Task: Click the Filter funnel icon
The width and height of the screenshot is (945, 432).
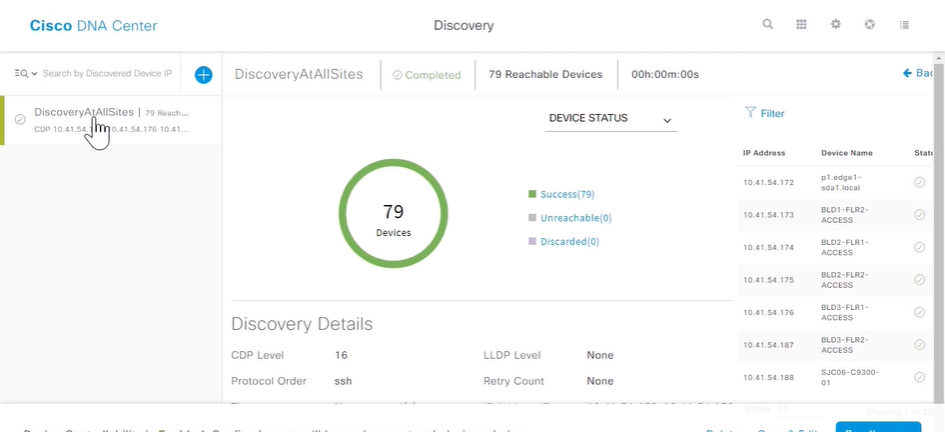Action: coord(750,112)
